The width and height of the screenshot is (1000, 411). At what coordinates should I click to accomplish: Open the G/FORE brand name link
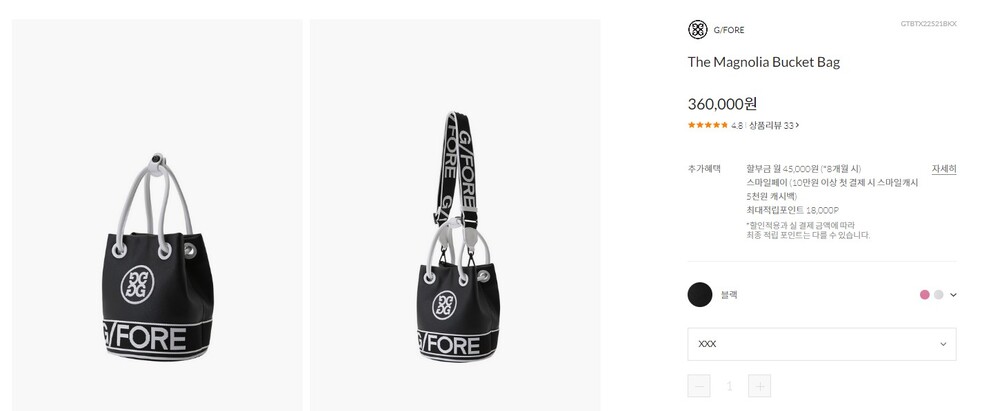(x=729, y=30)
